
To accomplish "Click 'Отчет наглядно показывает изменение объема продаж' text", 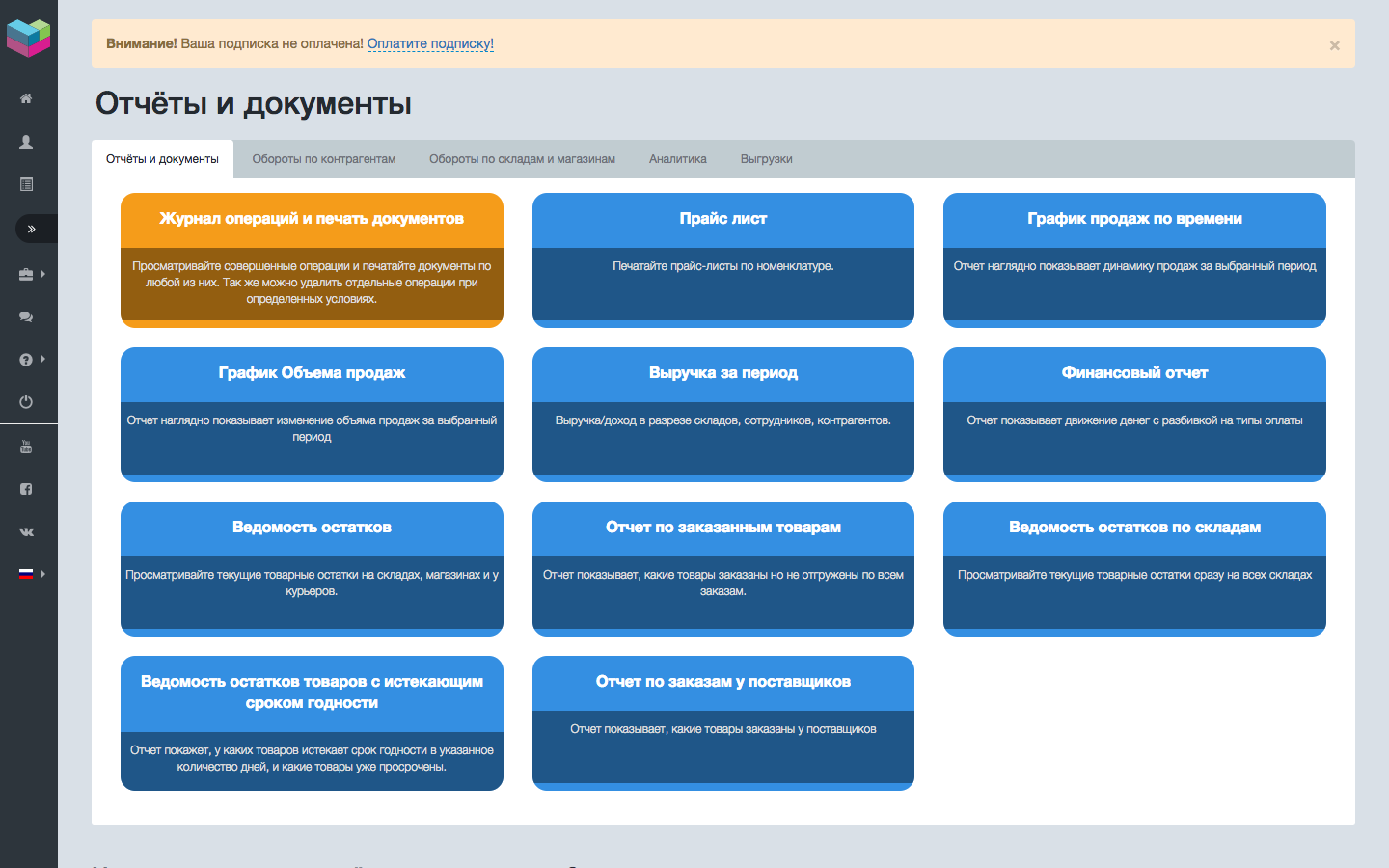I will tap(312, 428).
